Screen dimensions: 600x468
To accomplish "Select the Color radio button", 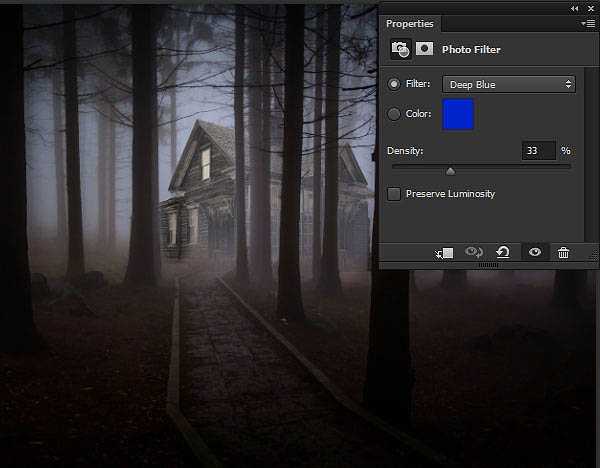I will (x=394, y=114).
